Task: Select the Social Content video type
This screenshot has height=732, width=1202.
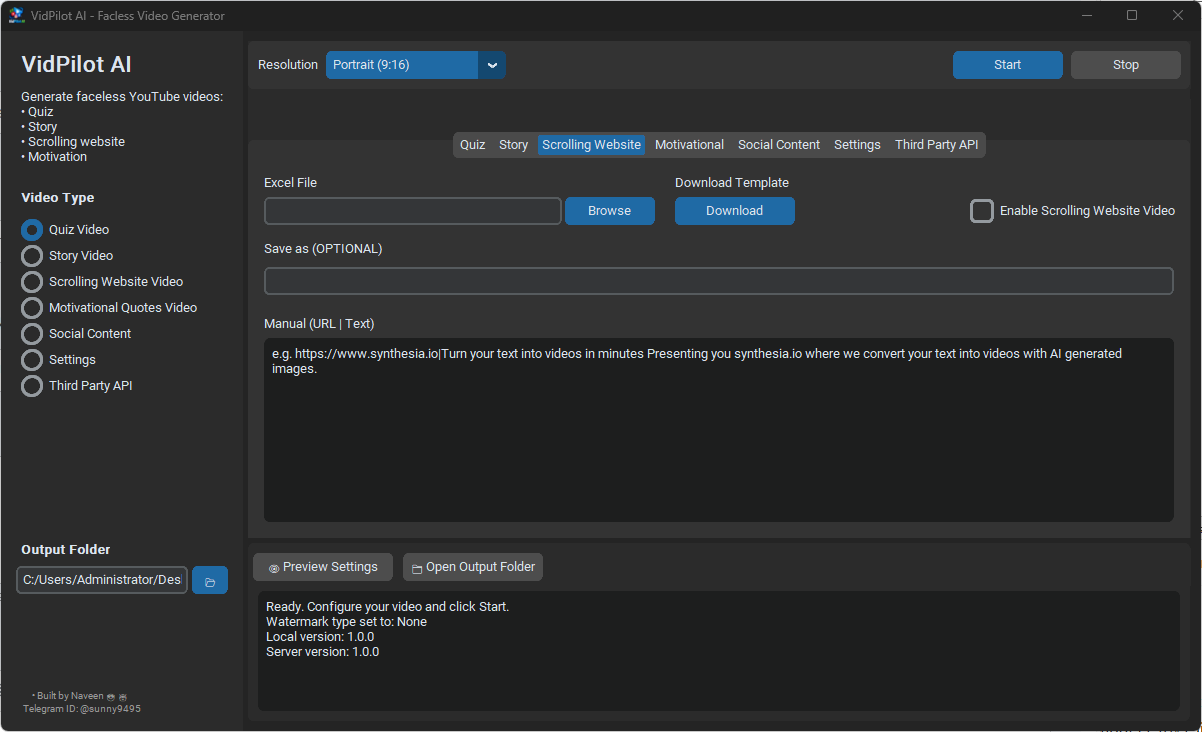Action: (x=31, y=333)
